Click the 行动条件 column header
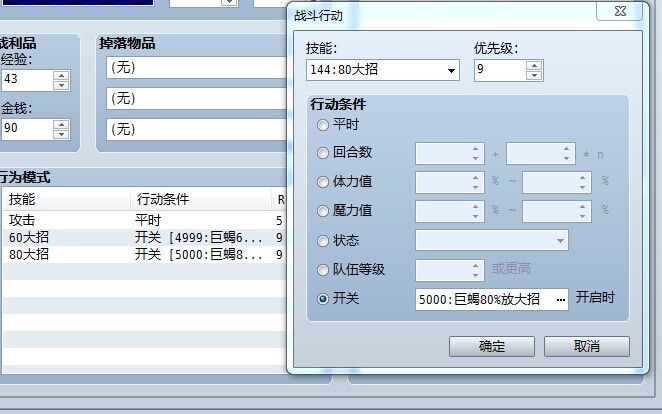 201,199
